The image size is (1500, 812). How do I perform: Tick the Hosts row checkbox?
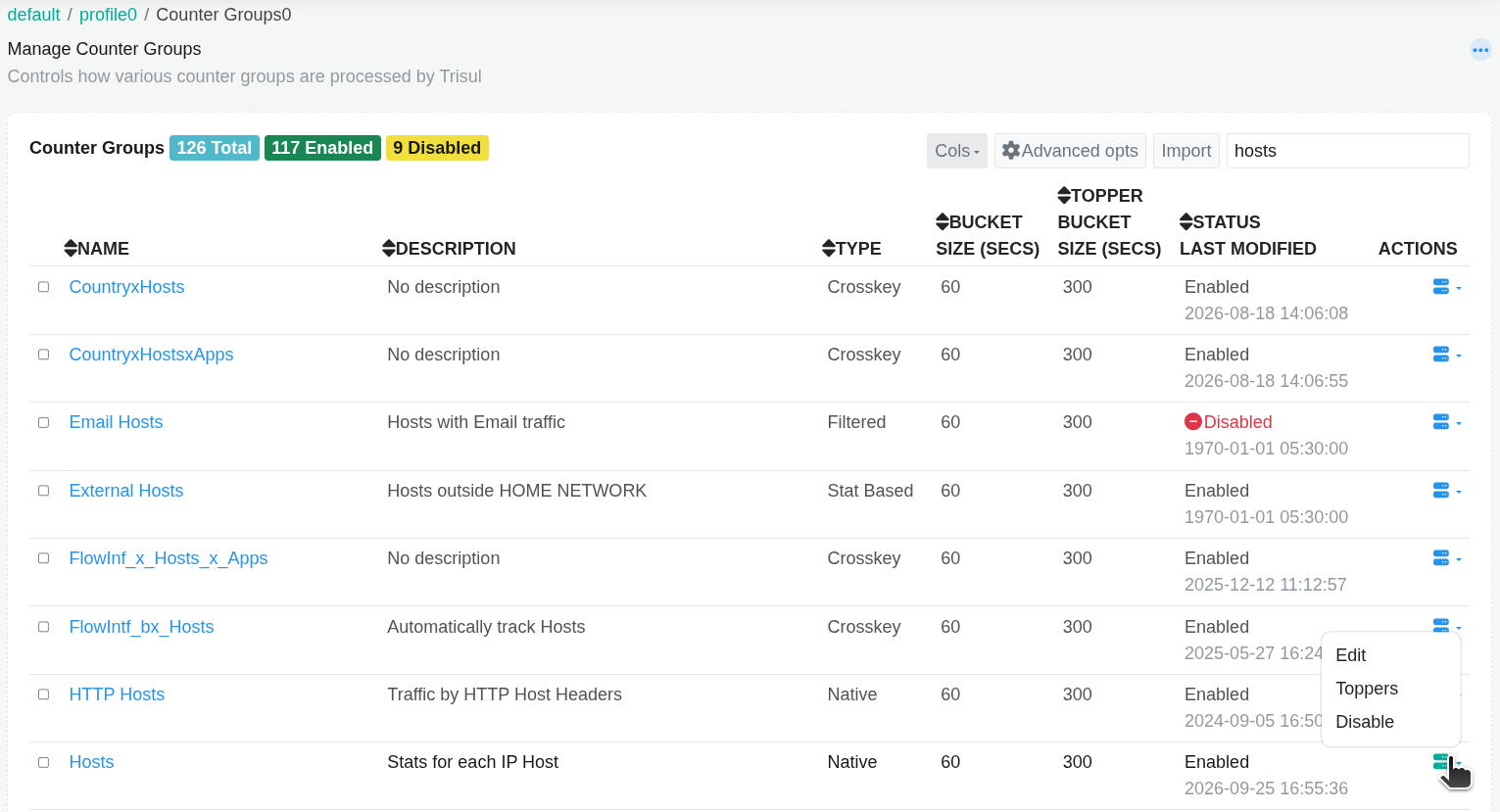point(43,762)
